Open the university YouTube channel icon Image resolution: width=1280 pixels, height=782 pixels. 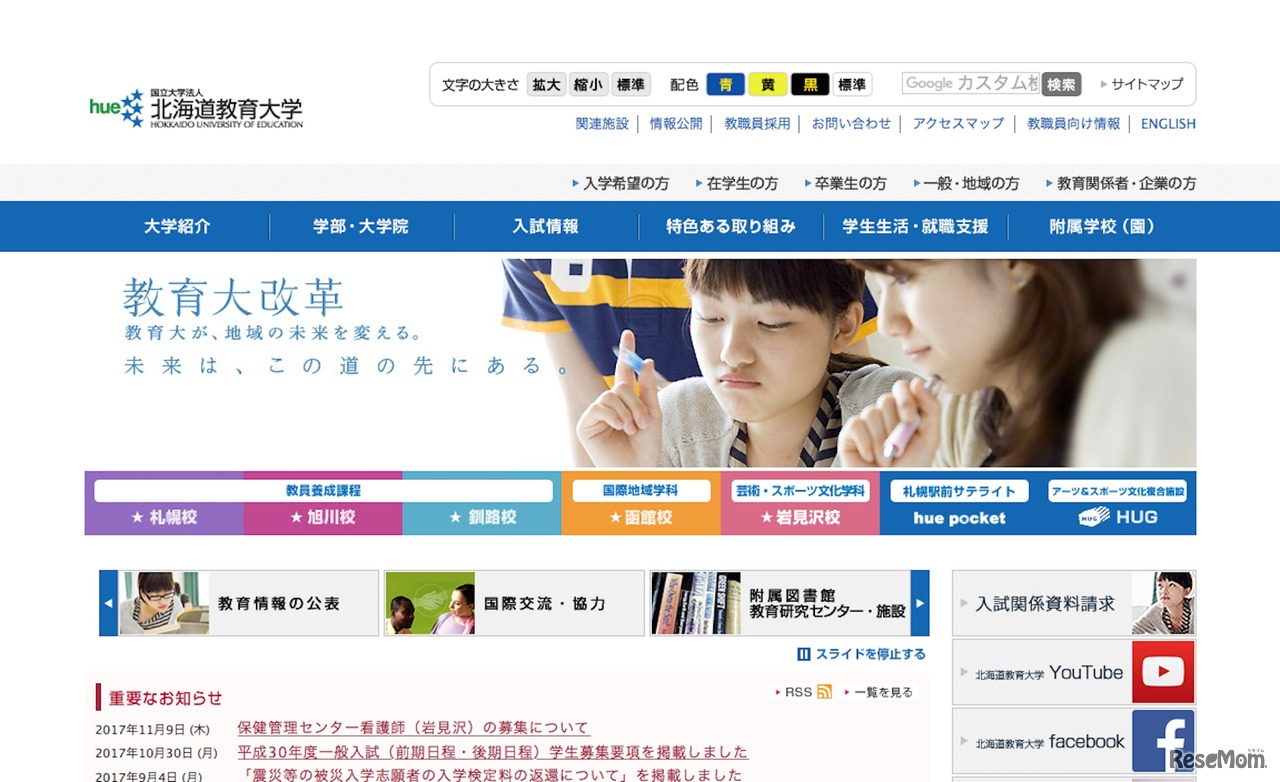[x=1163, y=672]
